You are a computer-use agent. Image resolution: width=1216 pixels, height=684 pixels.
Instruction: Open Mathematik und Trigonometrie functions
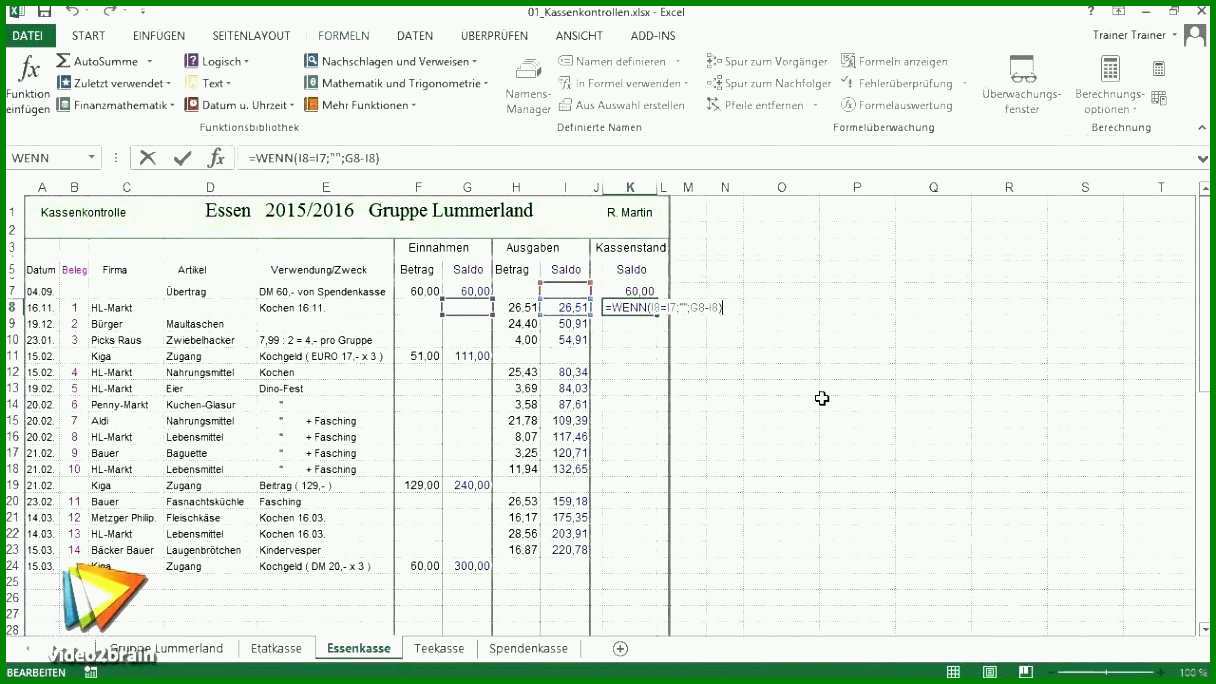[x=396, y=84]
